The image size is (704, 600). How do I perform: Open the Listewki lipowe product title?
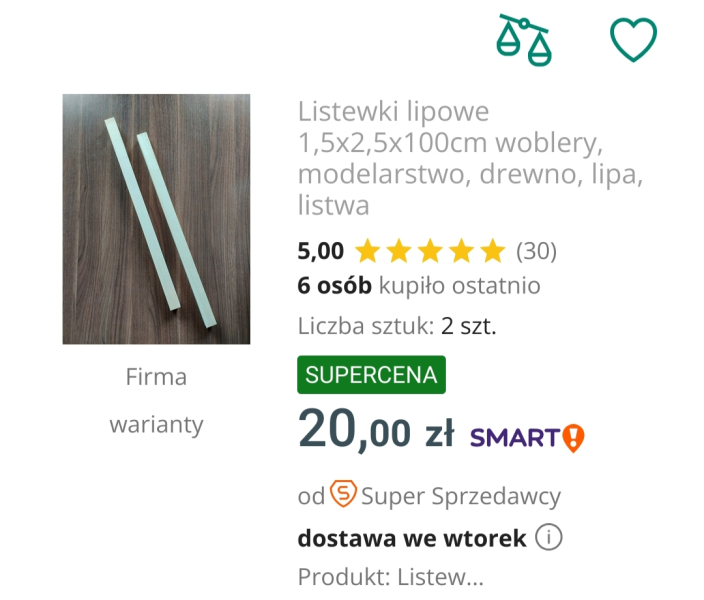(x=470, y=158)
